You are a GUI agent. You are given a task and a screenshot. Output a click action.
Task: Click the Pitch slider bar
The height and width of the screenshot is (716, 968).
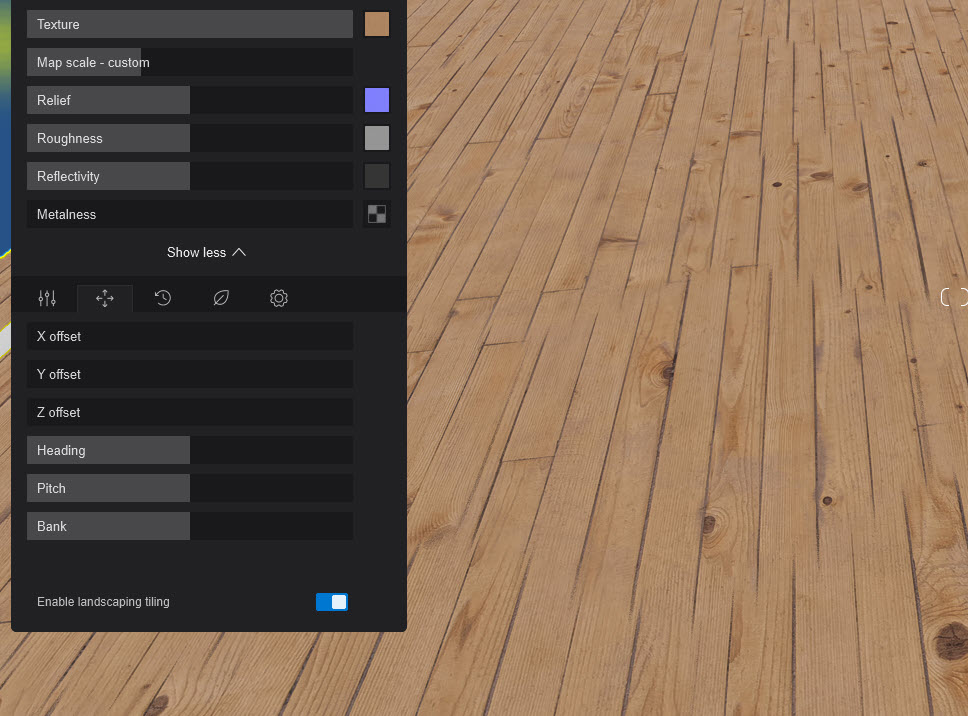point(190,488)
